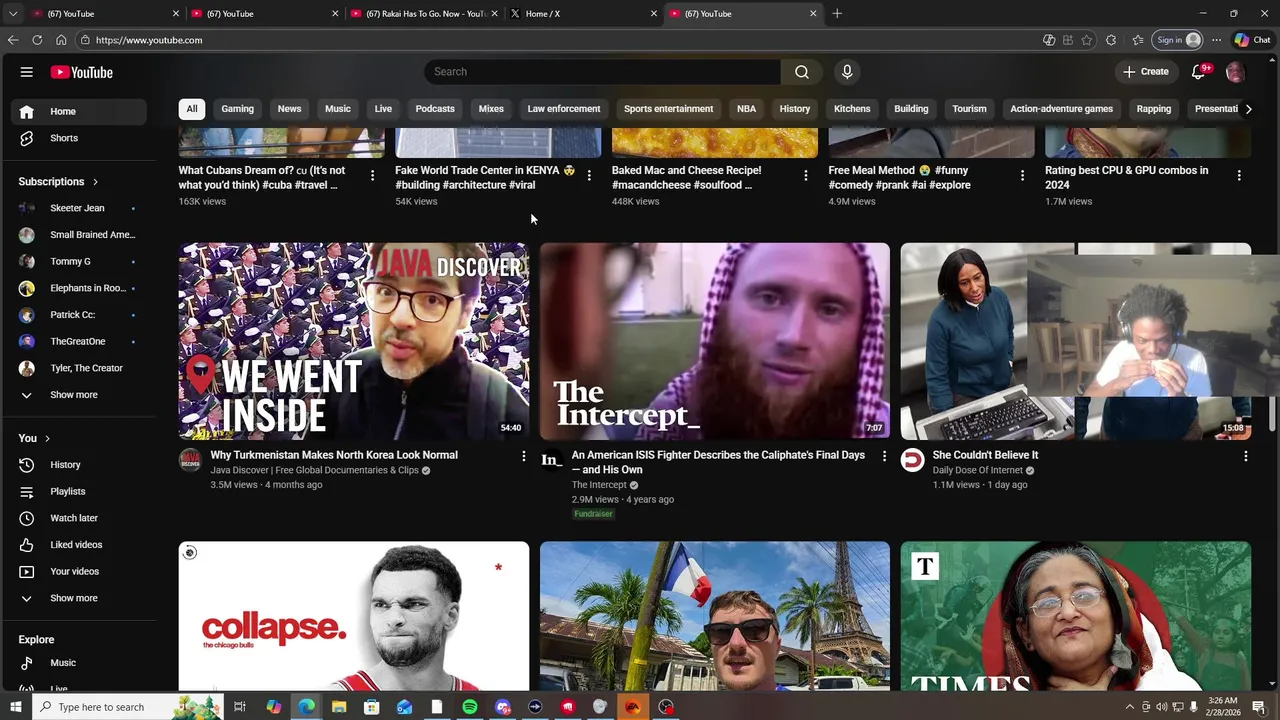1280x720 pixels.
Task: Open File Explorer from the taskbar
Action: tap(339, 707)
